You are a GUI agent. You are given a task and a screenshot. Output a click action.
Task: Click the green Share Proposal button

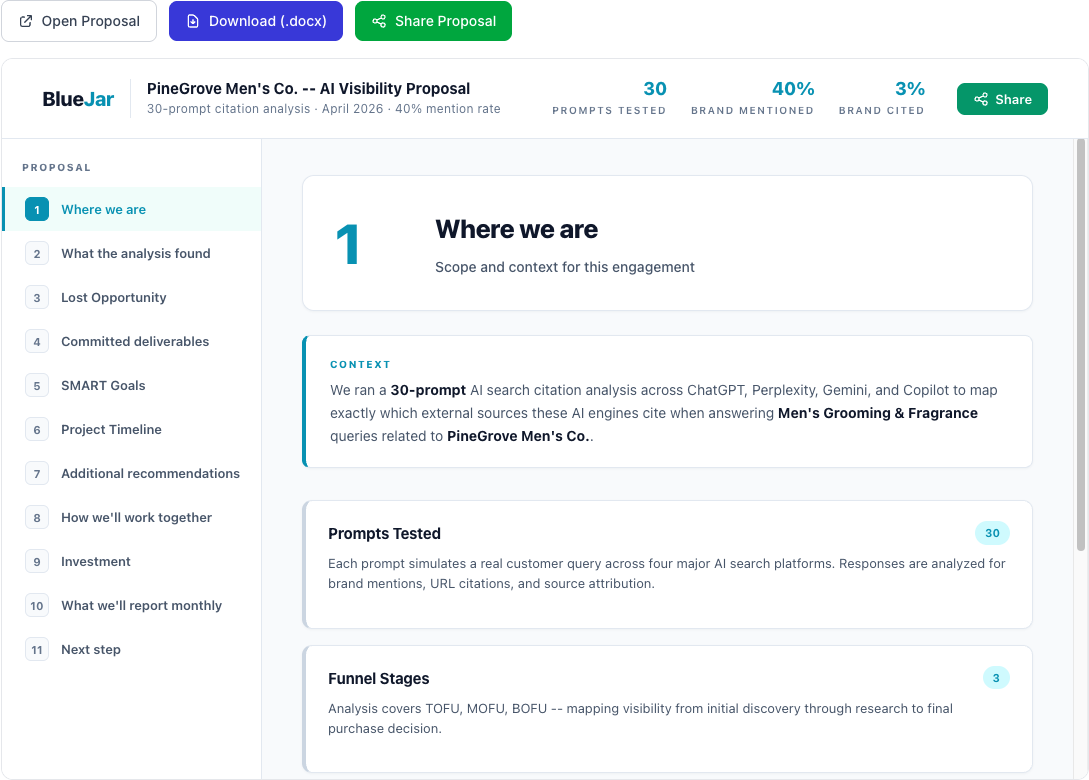pyautogui.click(x=433, y=22)
